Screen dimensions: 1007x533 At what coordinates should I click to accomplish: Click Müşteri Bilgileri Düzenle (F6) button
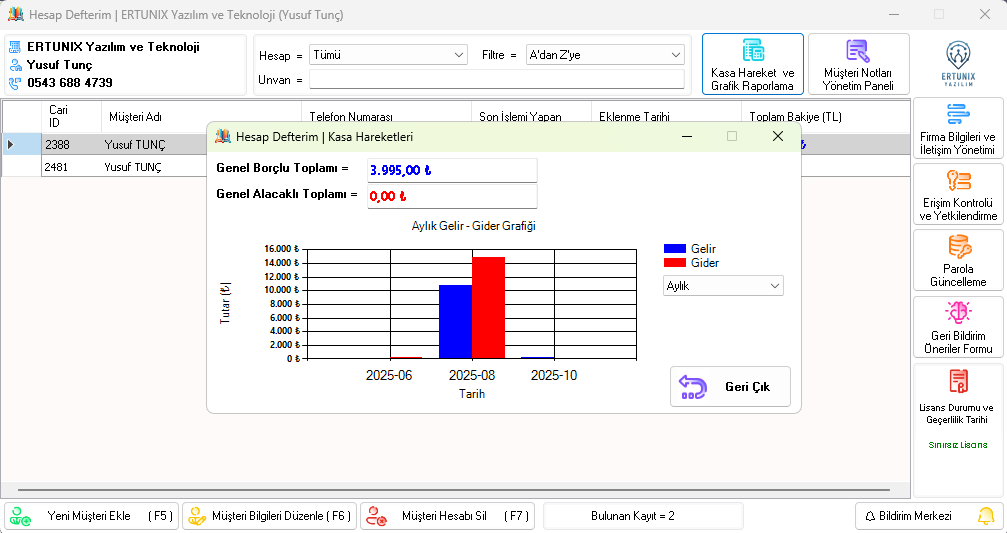click(268, 516)
